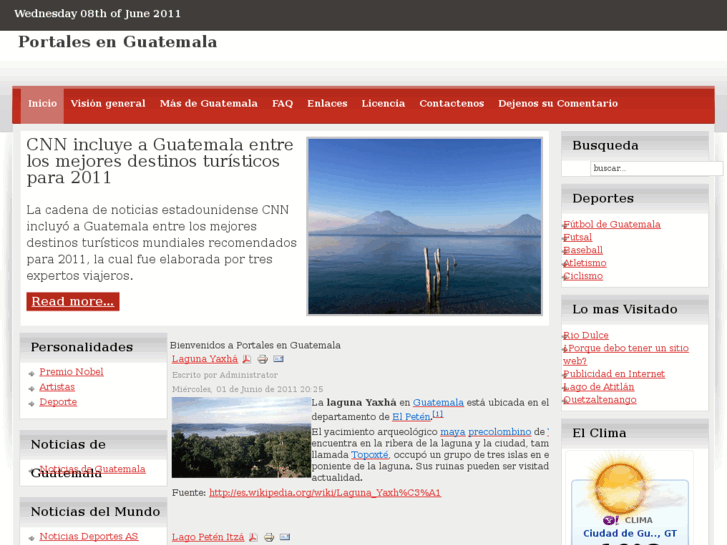Open the Laguna Yaxhá landscape photo
The image size is (727, 545).
coord(241,437)
